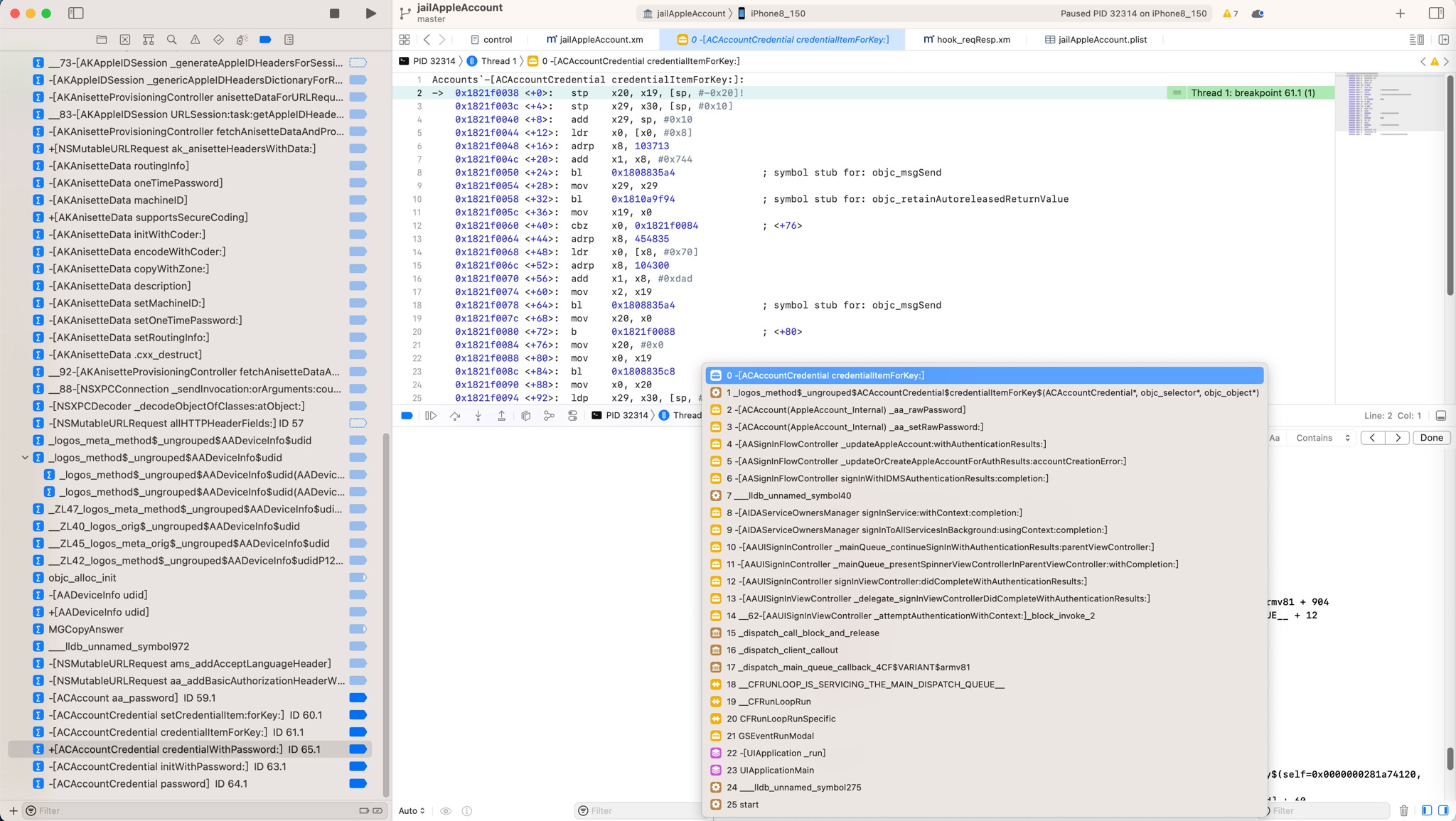Stop the running debug session
Screen dimensions: 1456x821
click(335, 14)
